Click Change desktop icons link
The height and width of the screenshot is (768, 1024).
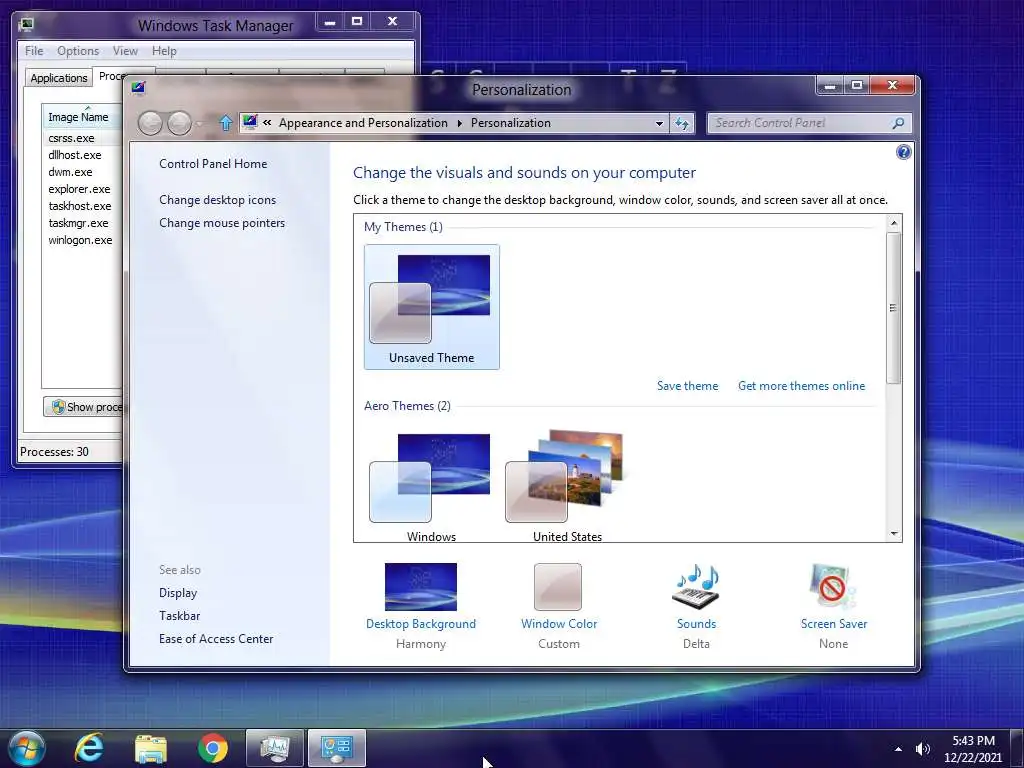tap(217, 200)
